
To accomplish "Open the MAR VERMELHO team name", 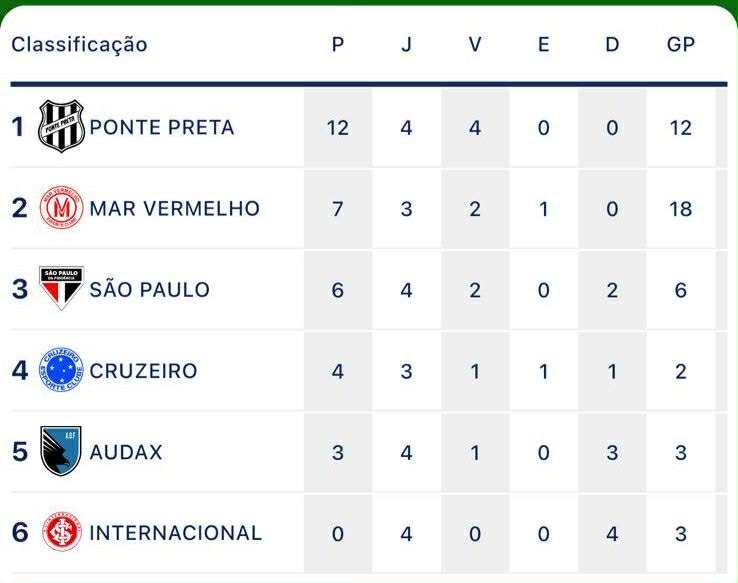I will coord(175,208).
